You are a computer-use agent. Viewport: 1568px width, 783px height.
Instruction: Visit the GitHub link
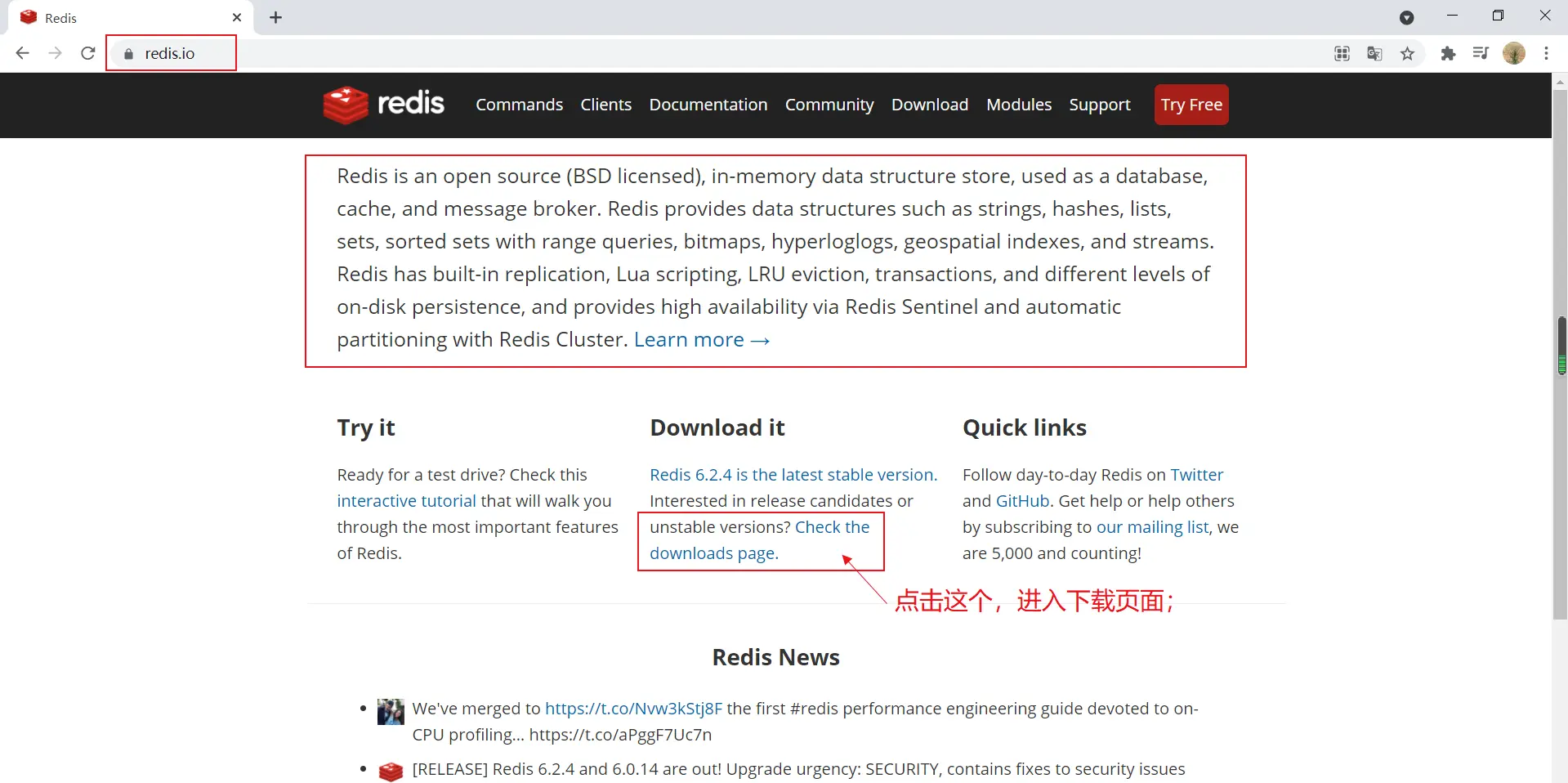tap(1022, 501)
